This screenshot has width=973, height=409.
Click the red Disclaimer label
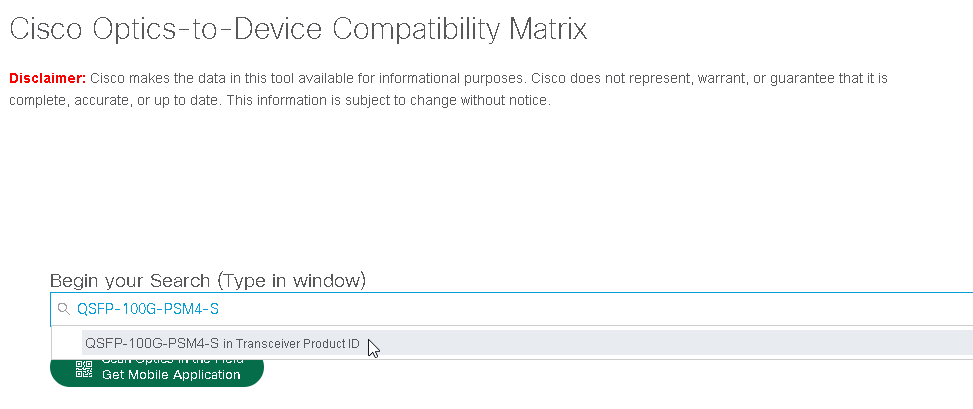pyautogui.click(x=47, y=78)
